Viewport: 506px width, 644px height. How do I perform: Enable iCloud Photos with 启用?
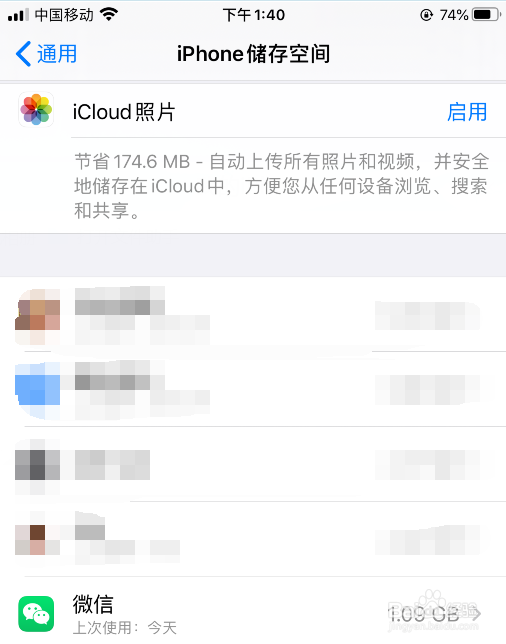pos(467,112)
